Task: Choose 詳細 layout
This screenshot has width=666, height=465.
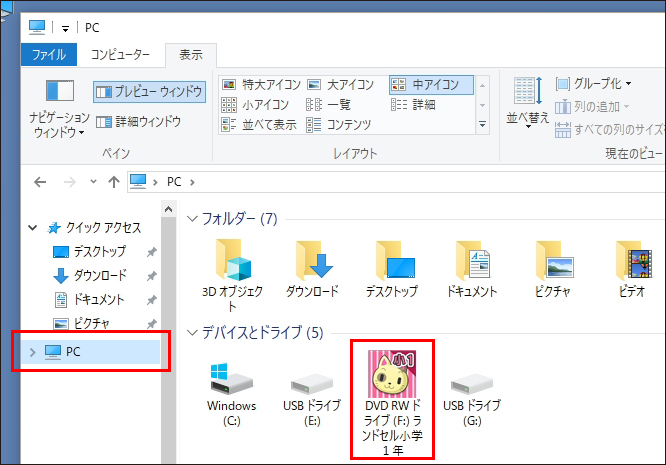Action: coord(413,104)
